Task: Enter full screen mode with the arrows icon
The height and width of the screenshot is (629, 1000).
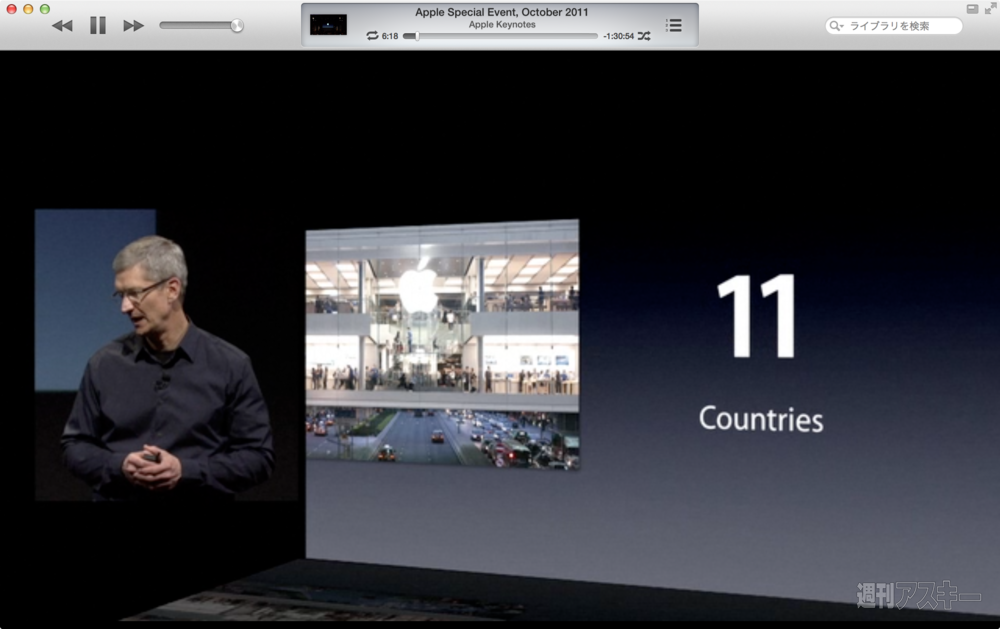Action: [x=989, y=8]
